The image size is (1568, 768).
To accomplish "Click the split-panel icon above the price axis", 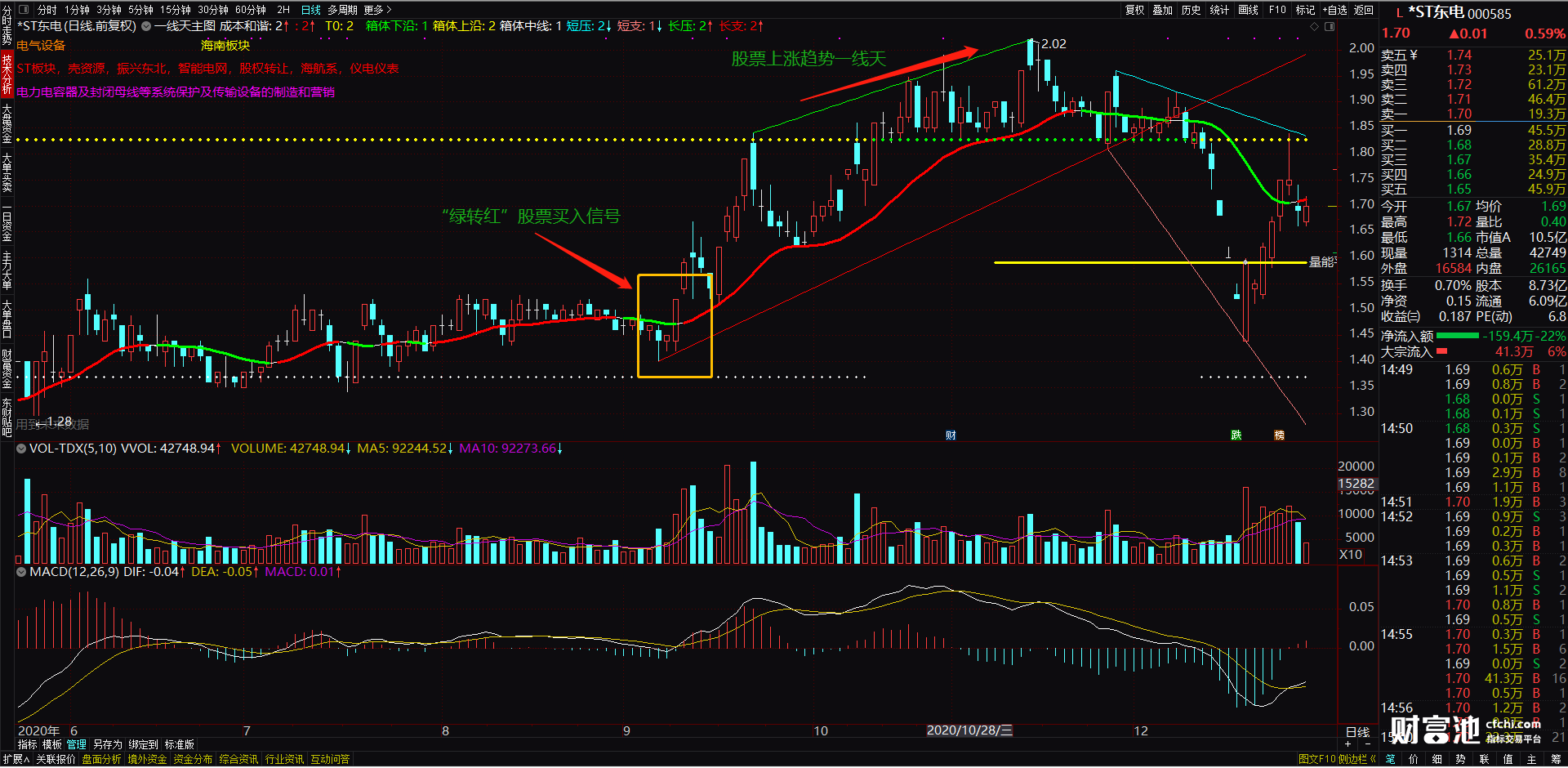I will (x=1330, y=26).
